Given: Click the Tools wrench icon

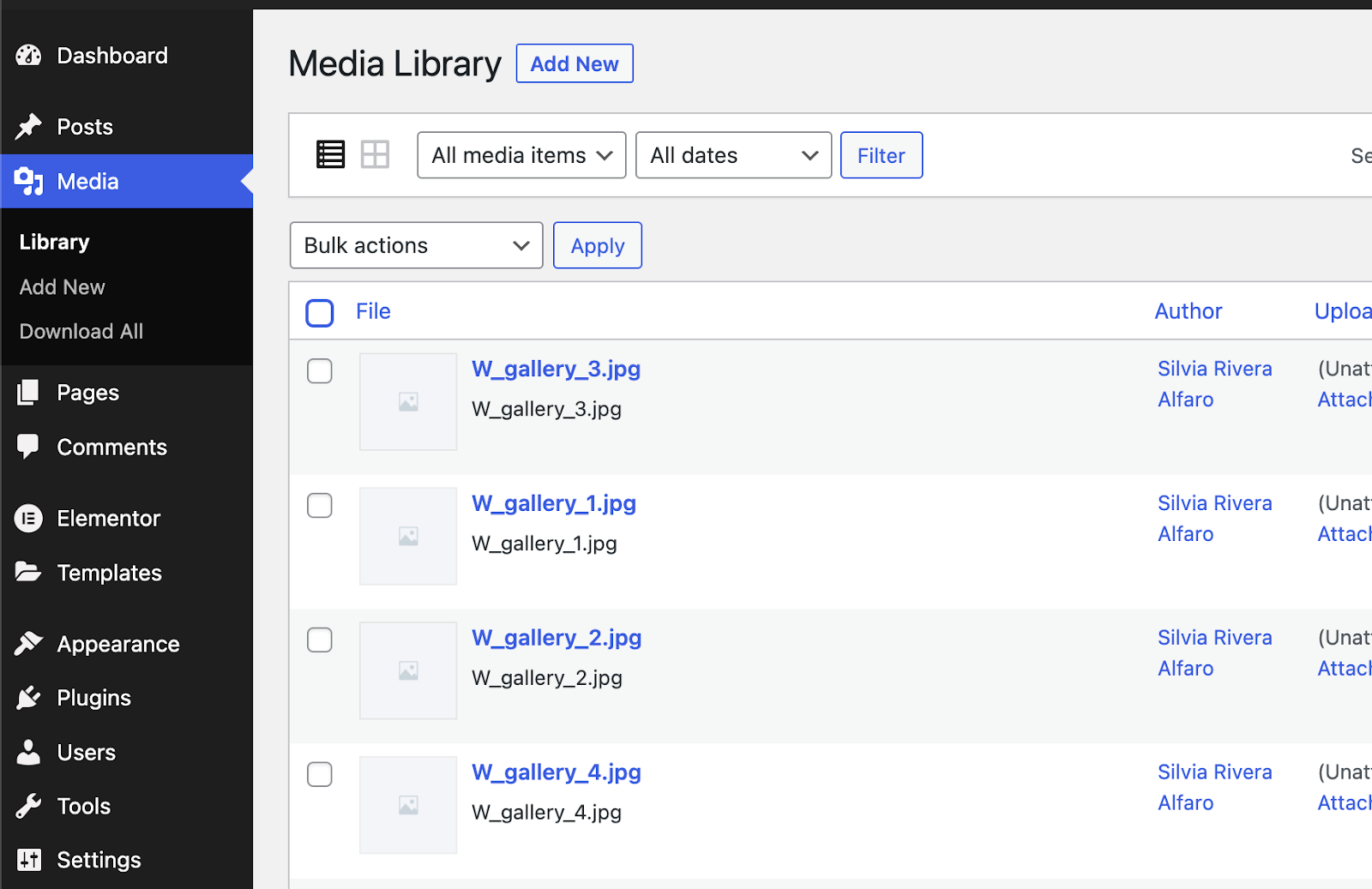Looking at the screenshot, I should point(28,806).
